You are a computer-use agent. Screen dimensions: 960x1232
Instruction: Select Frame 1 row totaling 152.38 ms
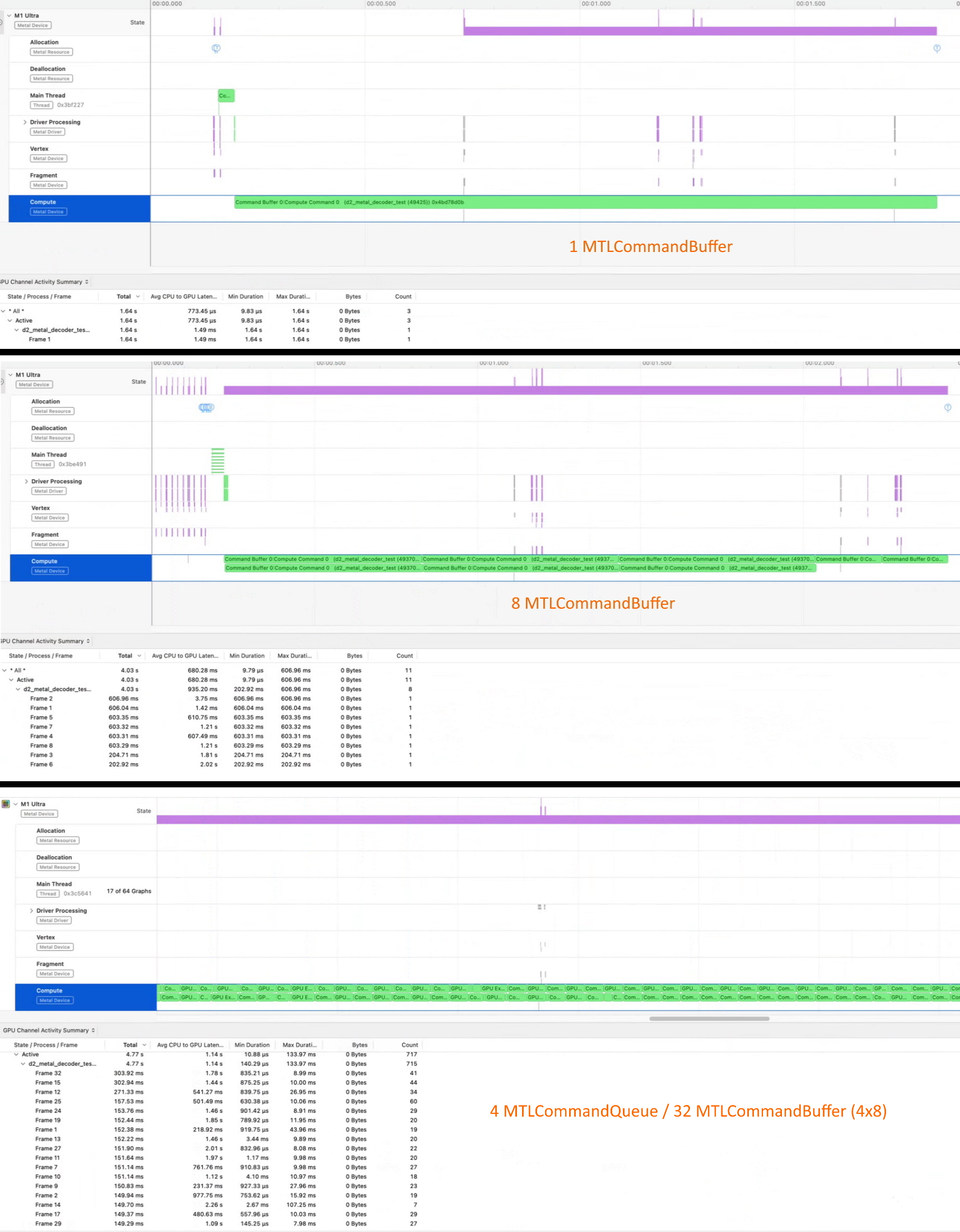pos(212,1130)
